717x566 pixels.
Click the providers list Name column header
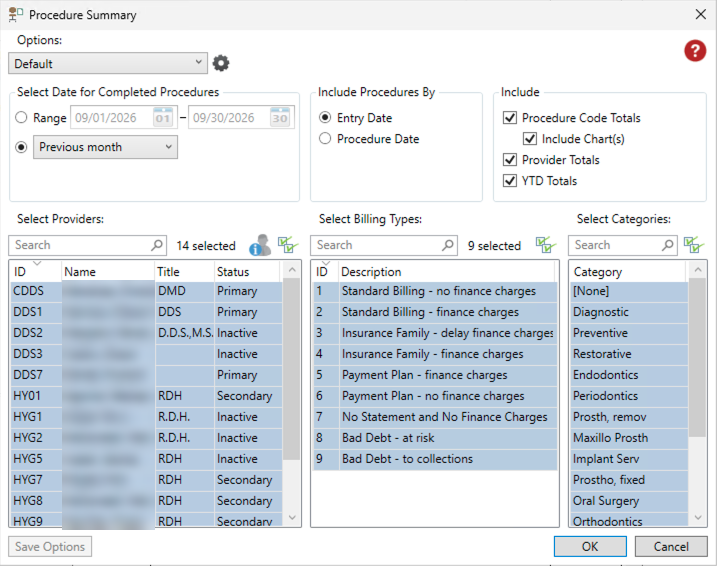tap(108, 272)
